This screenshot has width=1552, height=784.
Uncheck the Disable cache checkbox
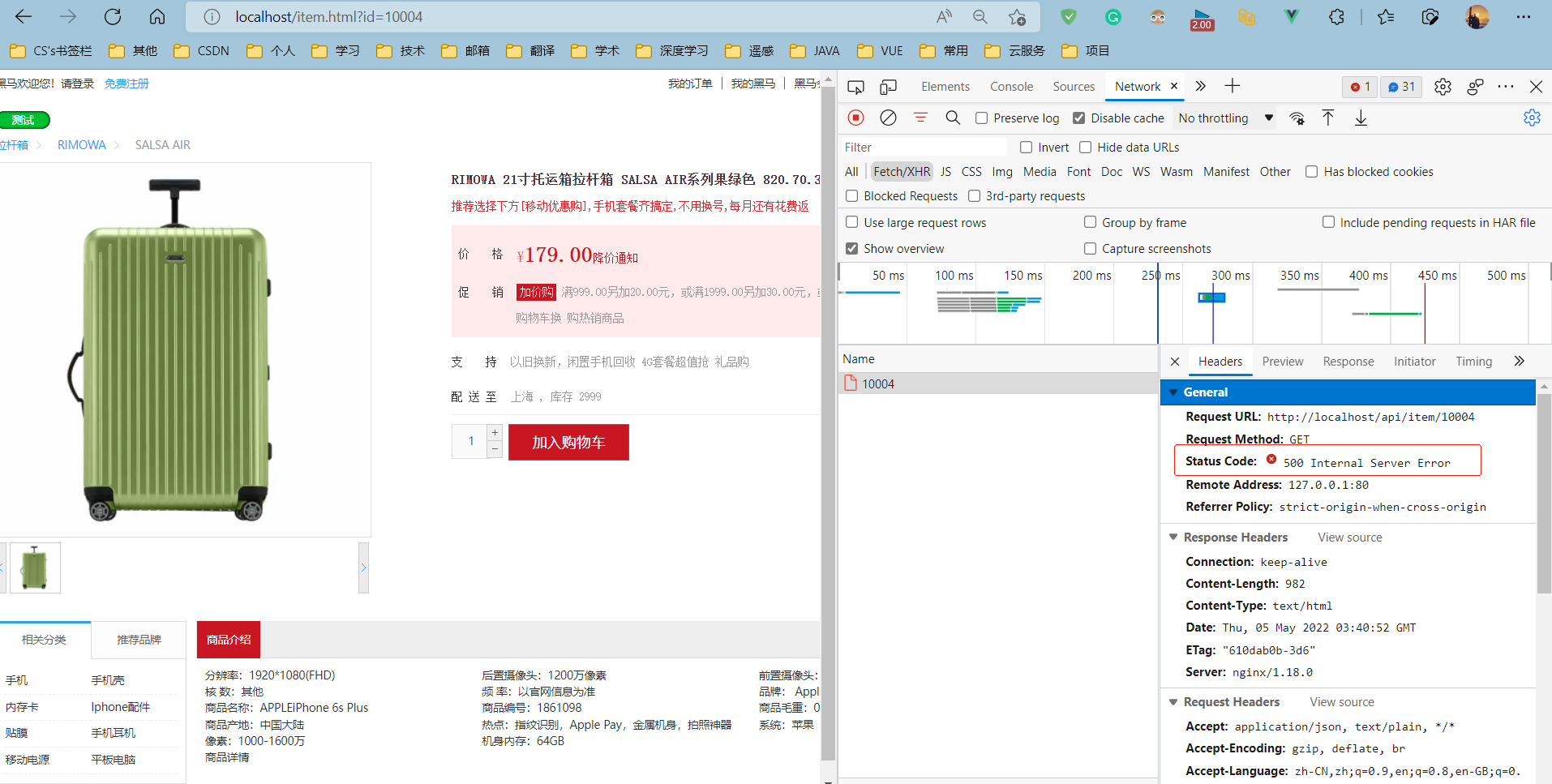click(x=1078, y=118)
